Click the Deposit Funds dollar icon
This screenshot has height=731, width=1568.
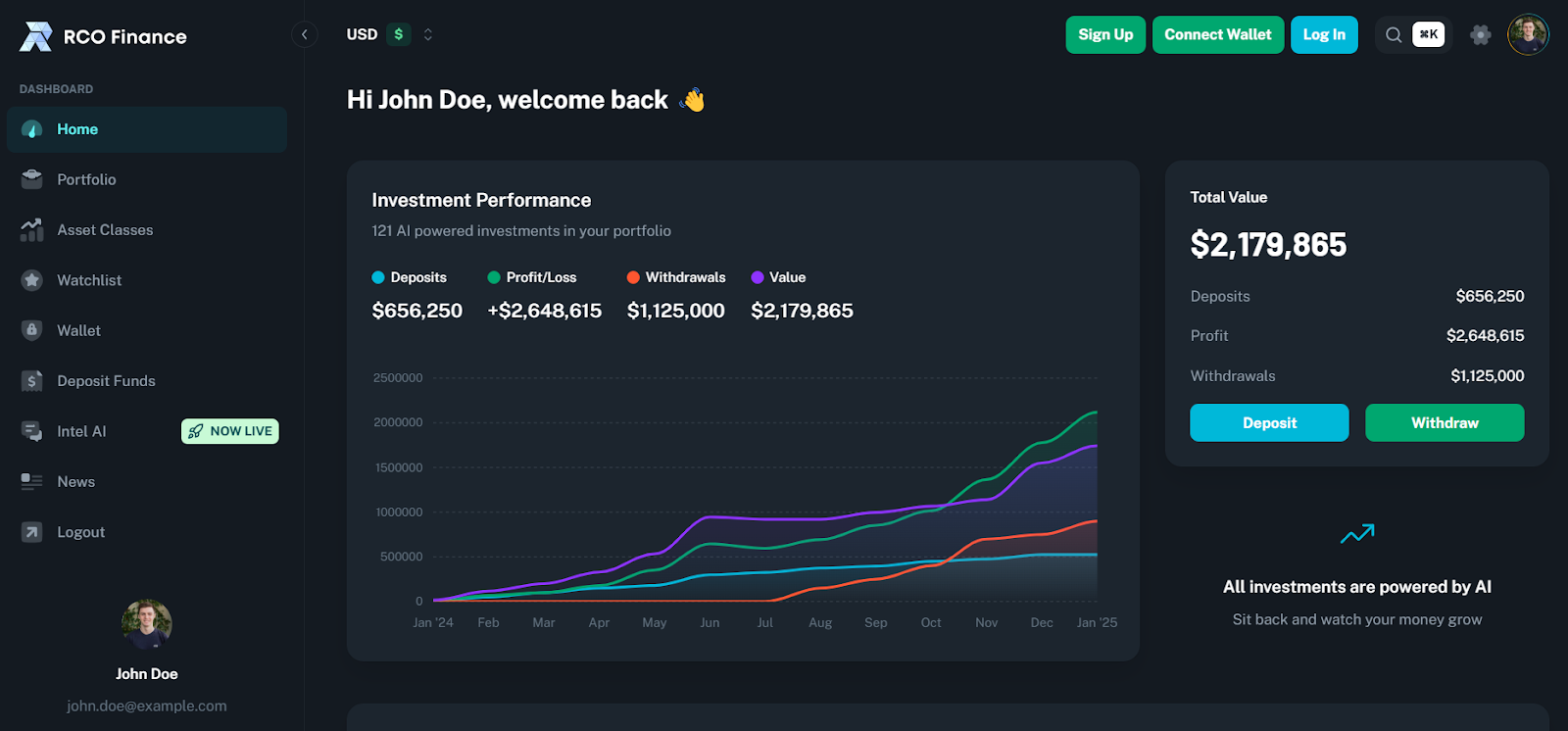pyautogui.click(x=32, y=381)
